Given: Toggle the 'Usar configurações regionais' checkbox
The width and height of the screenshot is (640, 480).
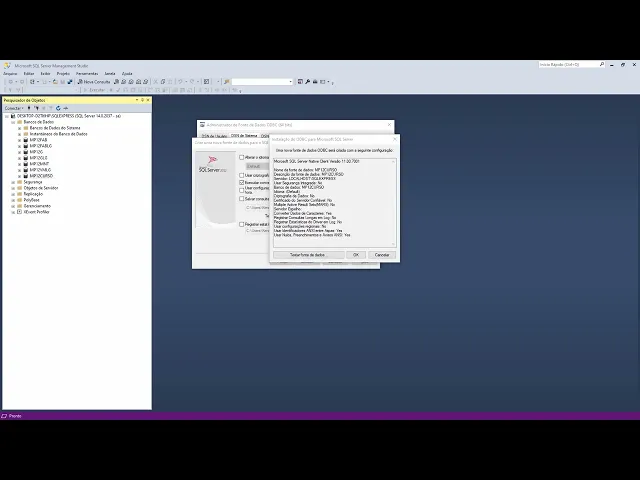Looking at the screenshot, I should pos(242,190).
